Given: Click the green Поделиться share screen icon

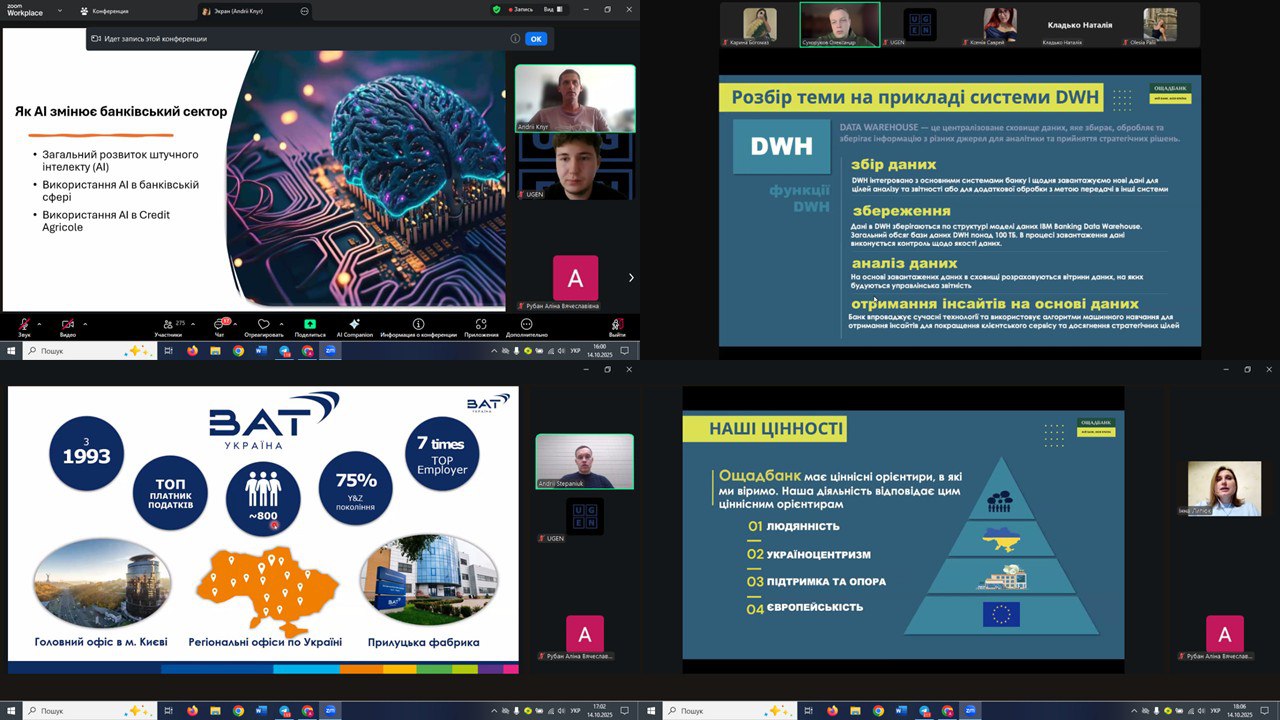Looking at the screenshot, I should [310, 326].
